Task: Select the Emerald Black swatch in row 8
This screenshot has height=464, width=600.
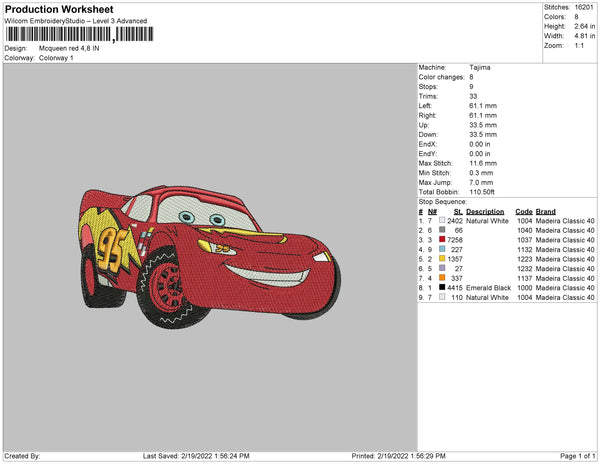Action: pyautogui.click(x=442, y=288)
